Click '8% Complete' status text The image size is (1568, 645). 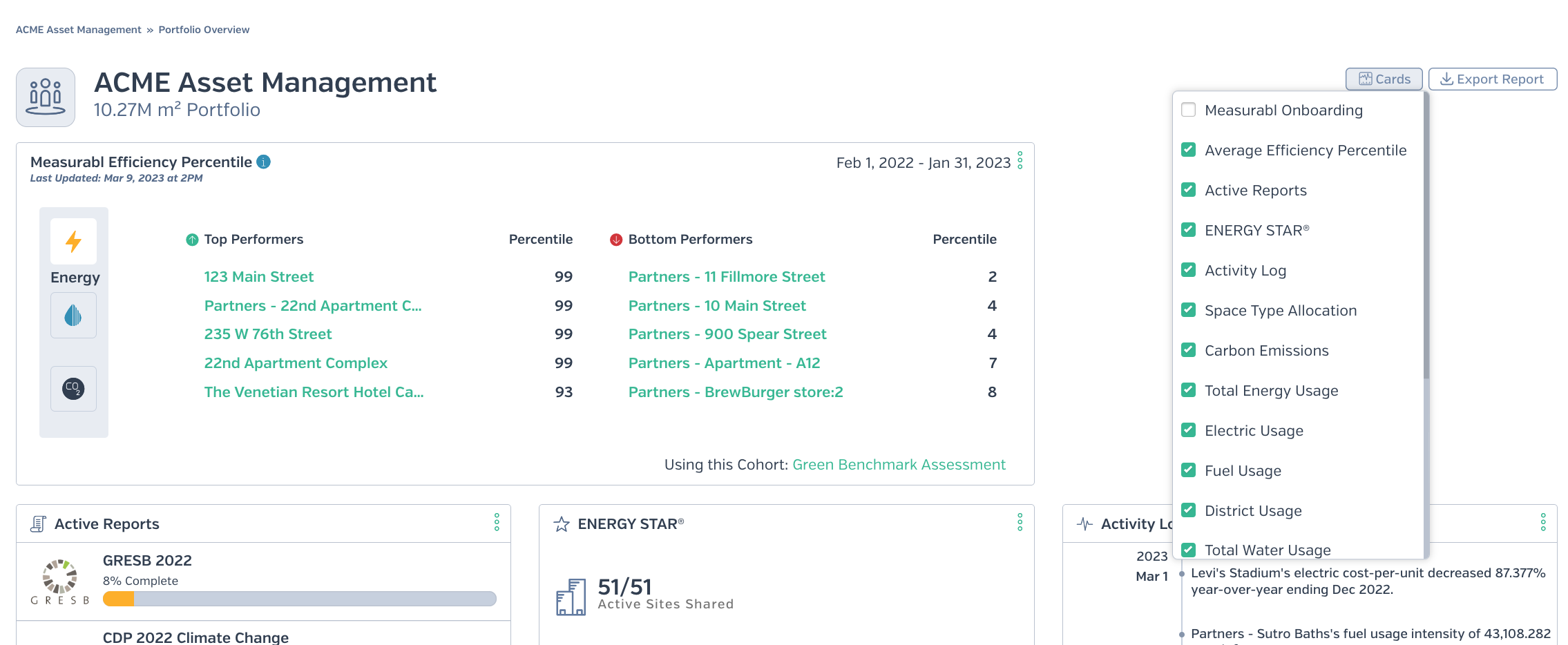point(140,581)
